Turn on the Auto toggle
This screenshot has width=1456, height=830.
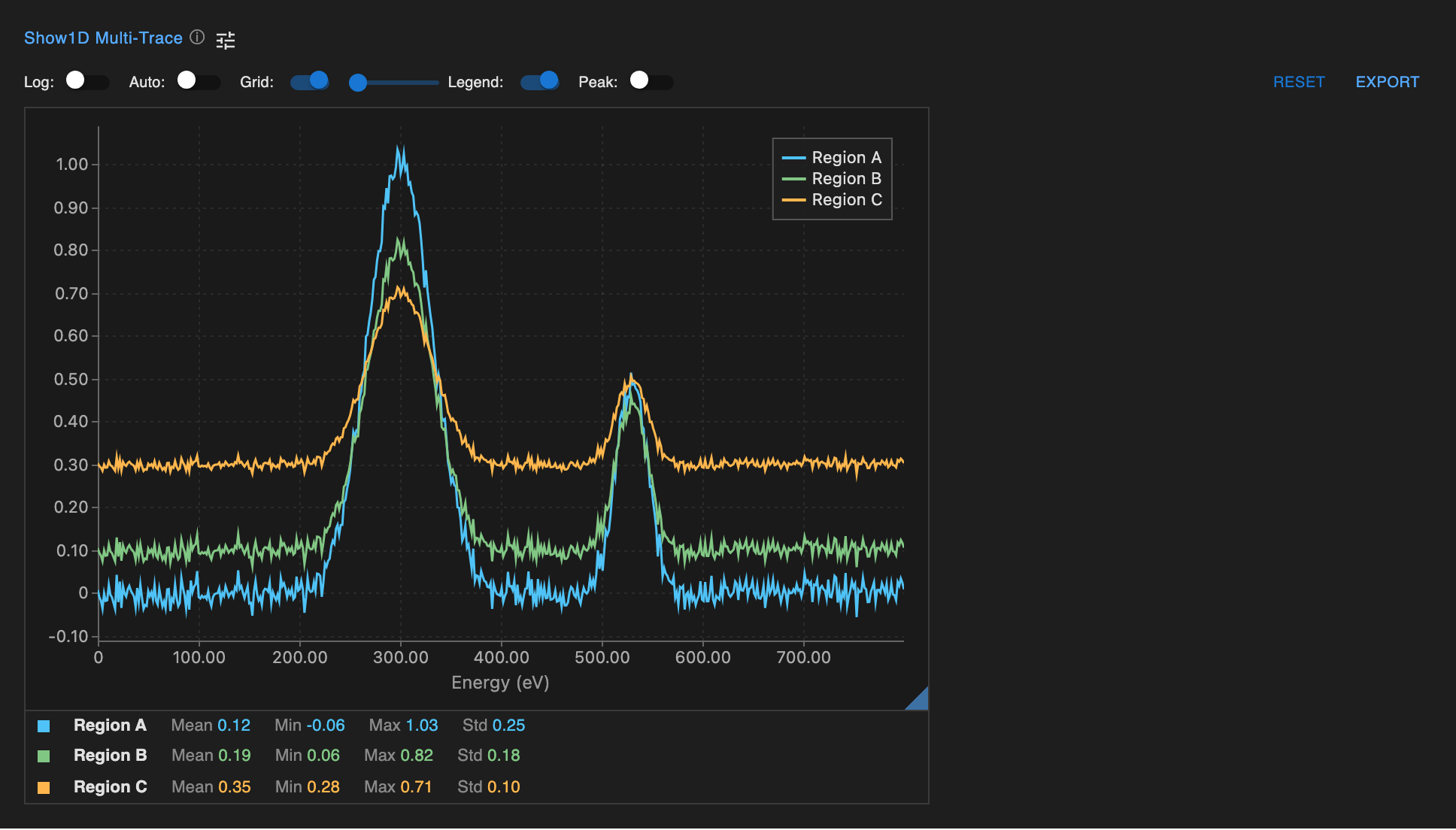click(x=198, y=80)
